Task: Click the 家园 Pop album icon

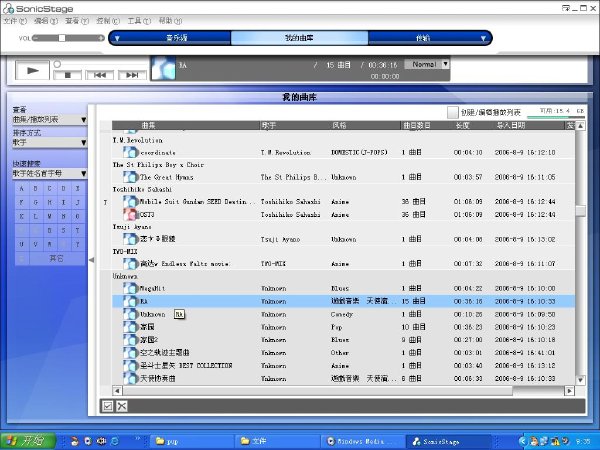Action: [130, 327]
